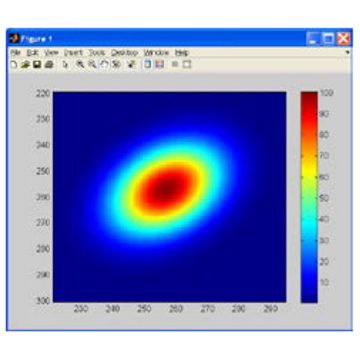Select the Data Cursor tool
The image size is (360, 360).
[132, 65]
